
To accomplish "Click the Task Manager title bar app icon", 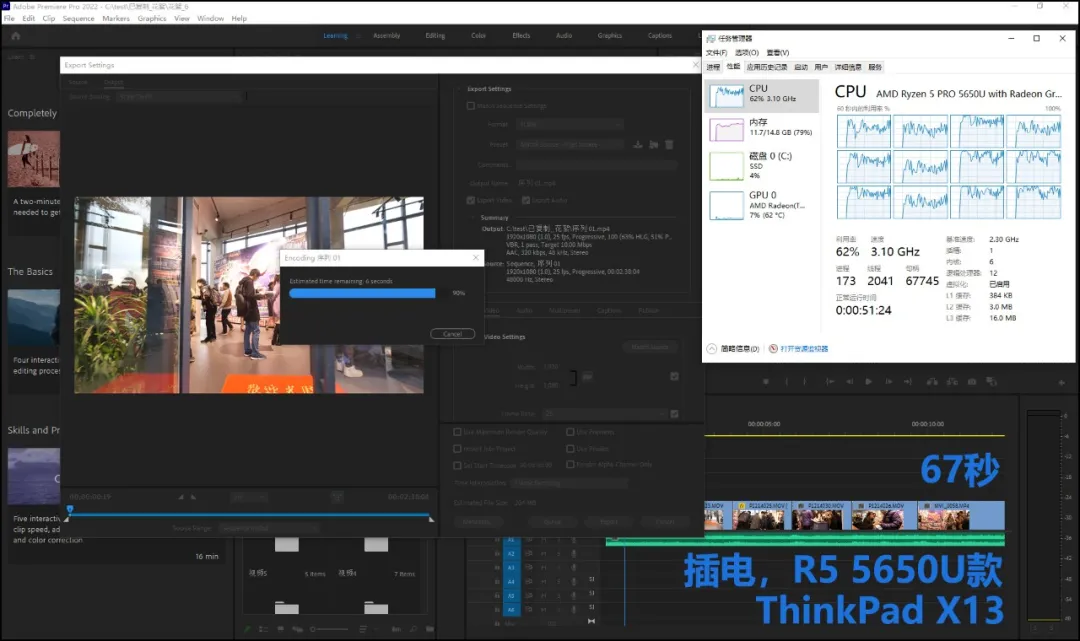I will 711,39.
